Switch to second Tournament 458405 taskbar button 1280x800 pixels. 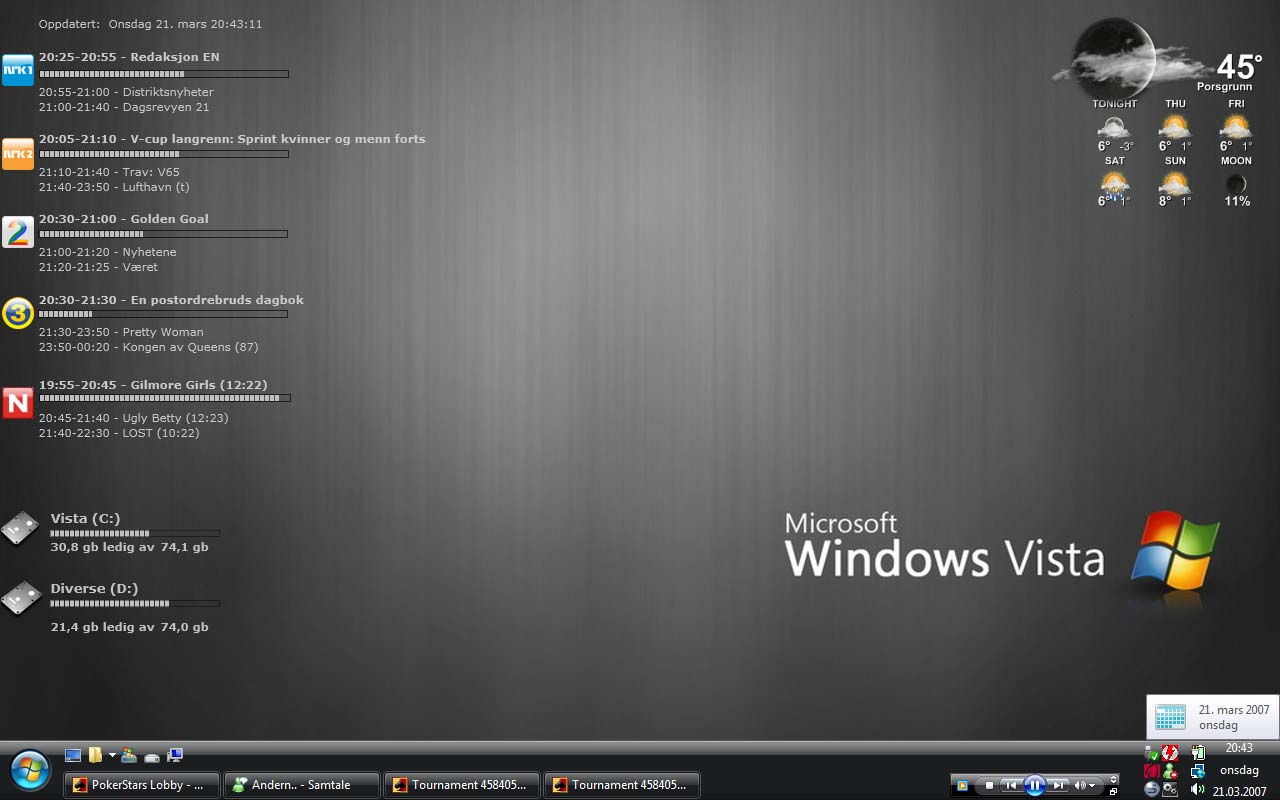[622, 785]
